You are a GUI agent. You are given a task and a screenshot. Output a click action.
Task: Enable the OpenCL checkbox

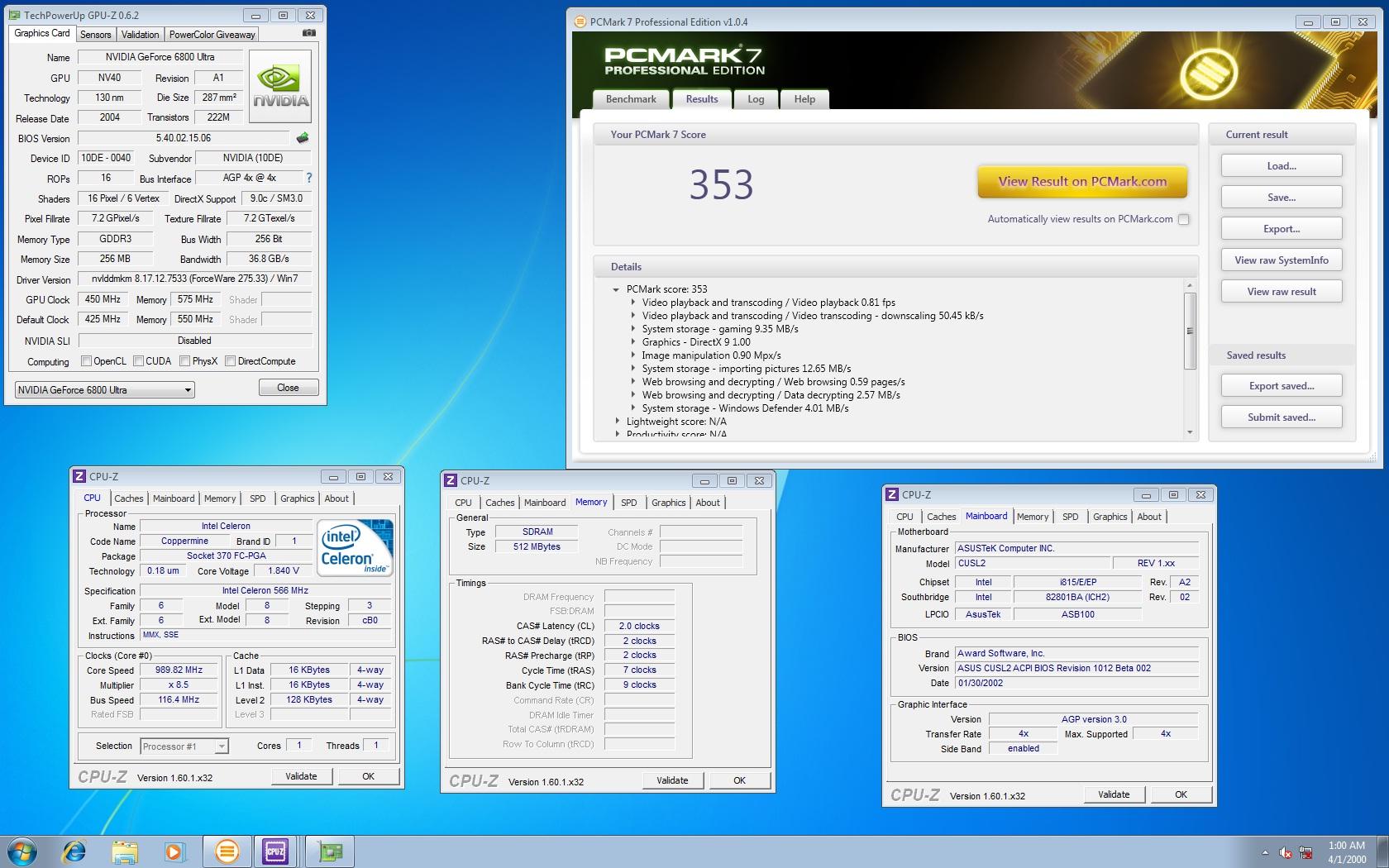pyautogui.click(x=86, y=361)
